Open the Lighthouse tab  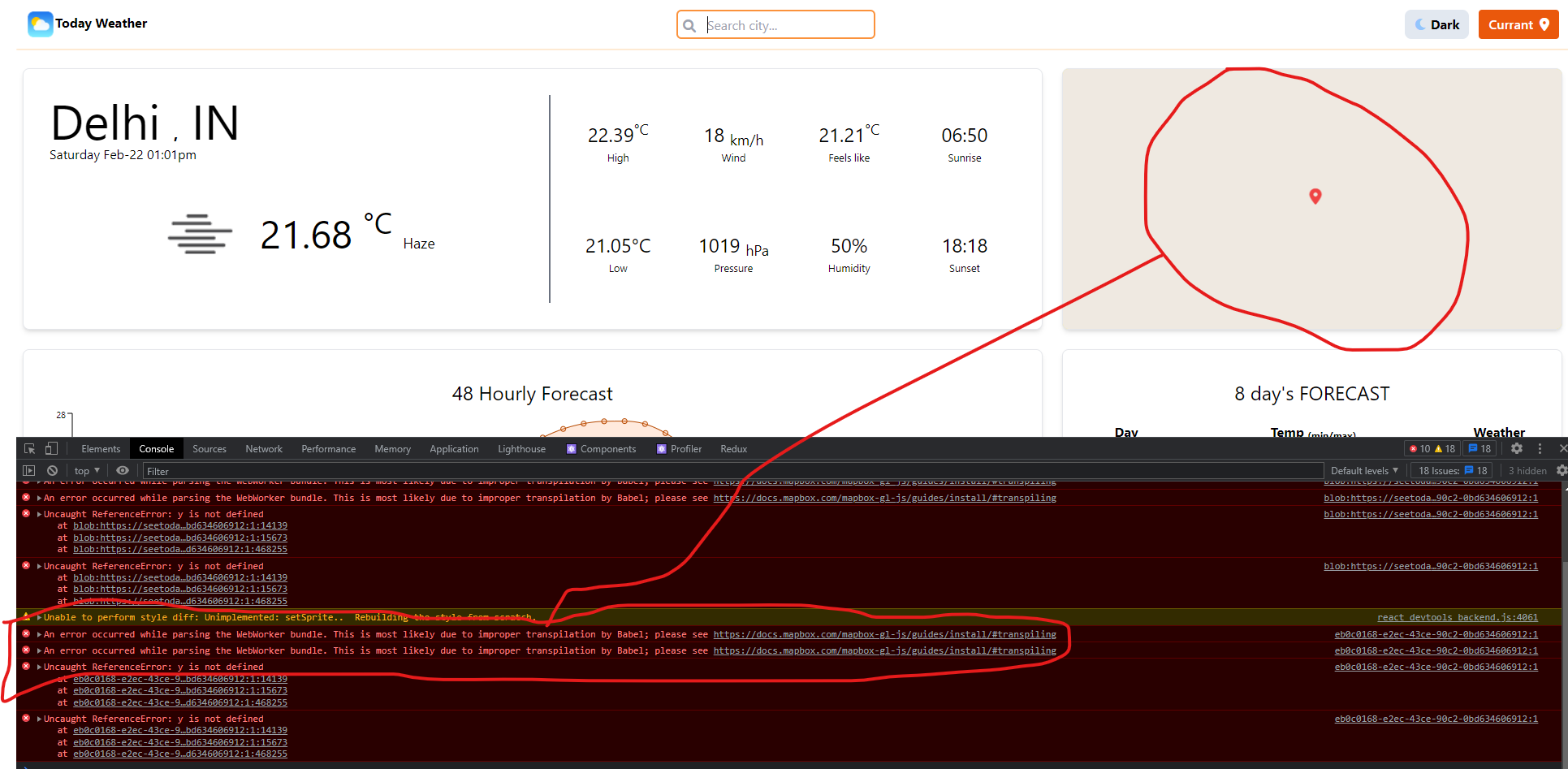click(521, 449)
